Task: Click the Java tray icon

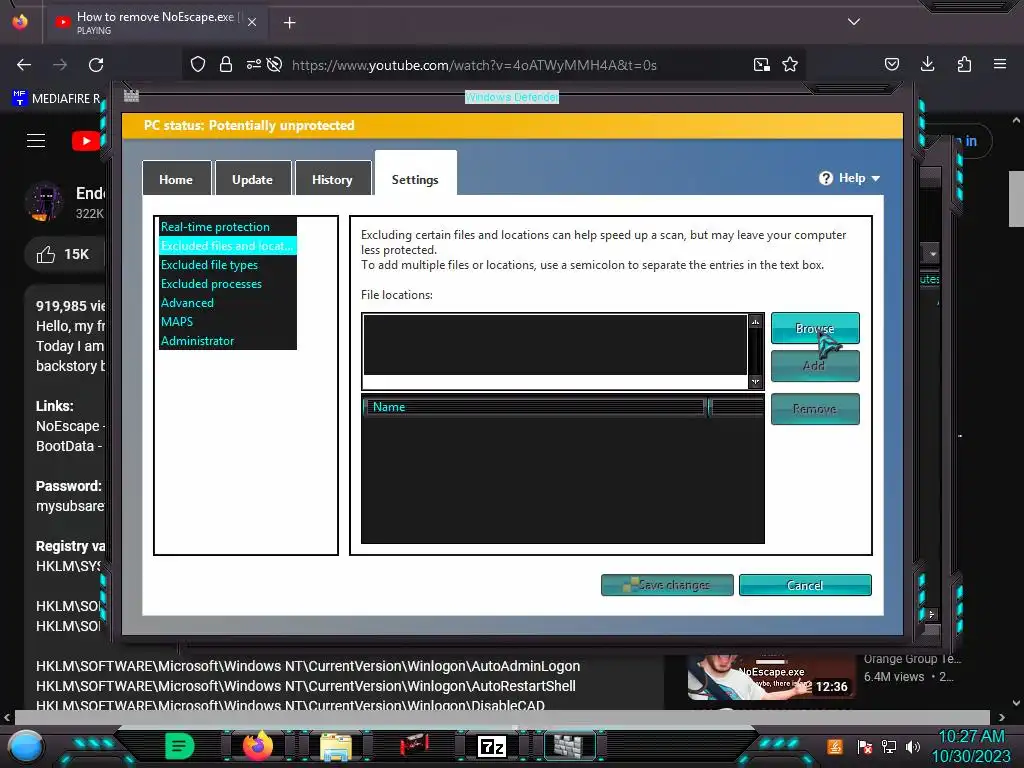Action: (835, 746)
